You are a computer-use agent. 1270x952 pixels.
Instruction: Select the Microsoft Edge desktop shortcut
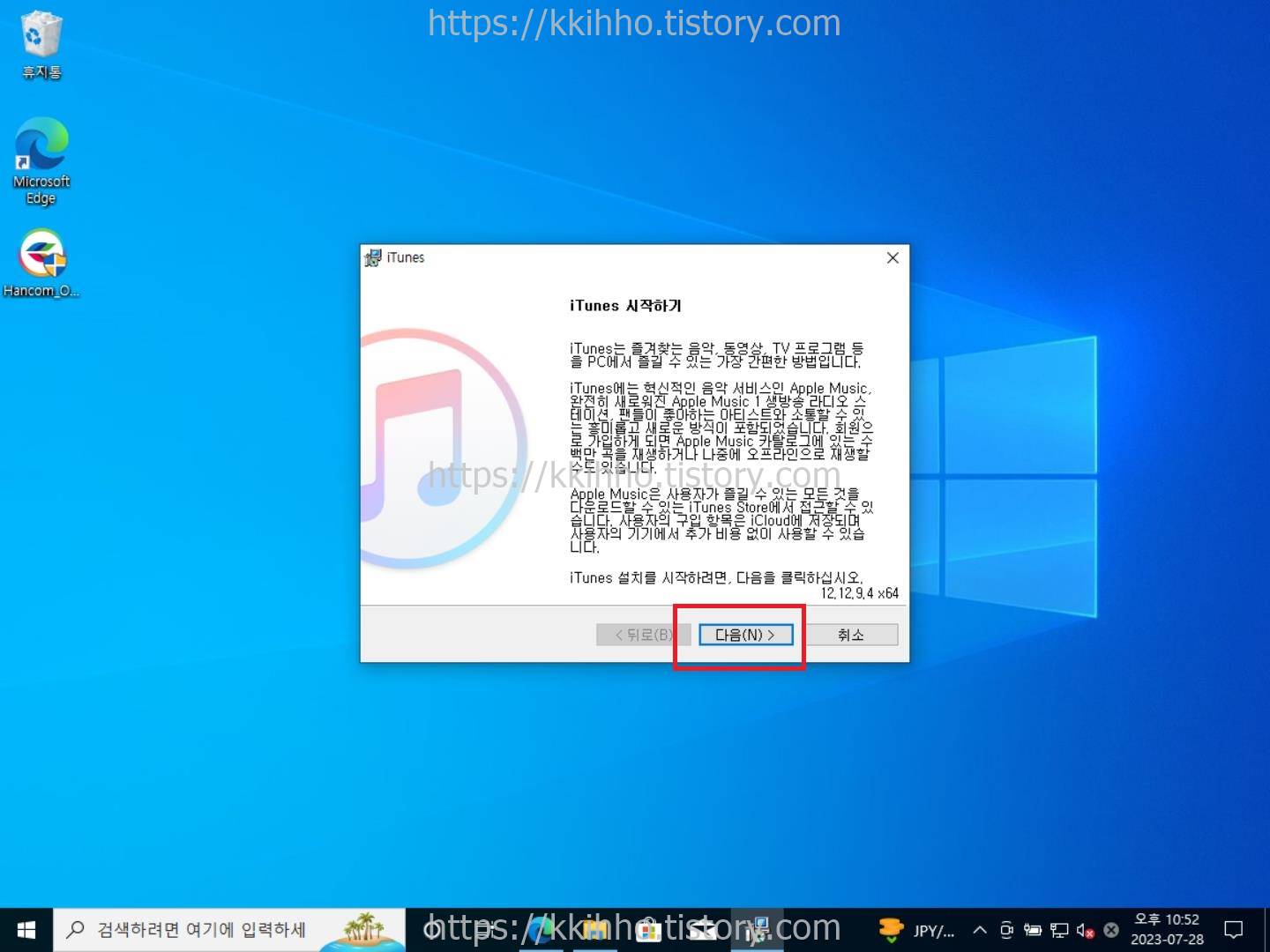click(41, 161)
